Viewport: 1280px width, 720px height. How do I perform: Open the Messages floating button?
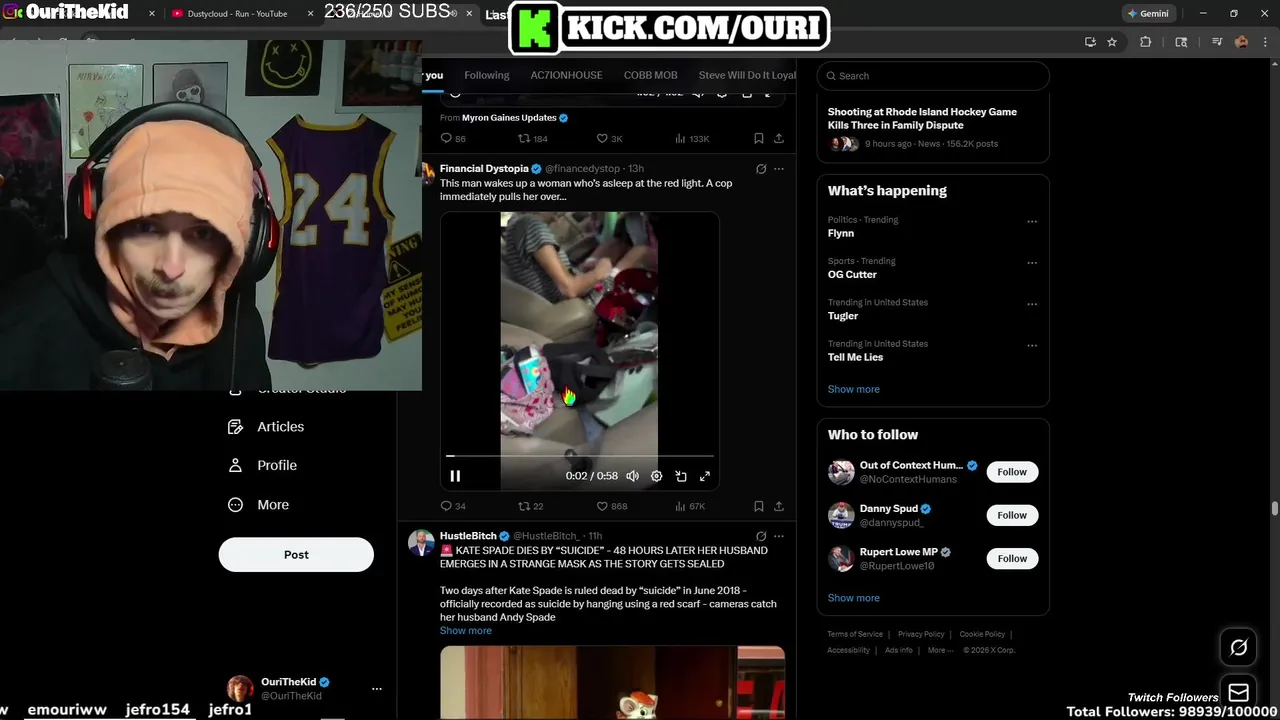click(1238, 693)
